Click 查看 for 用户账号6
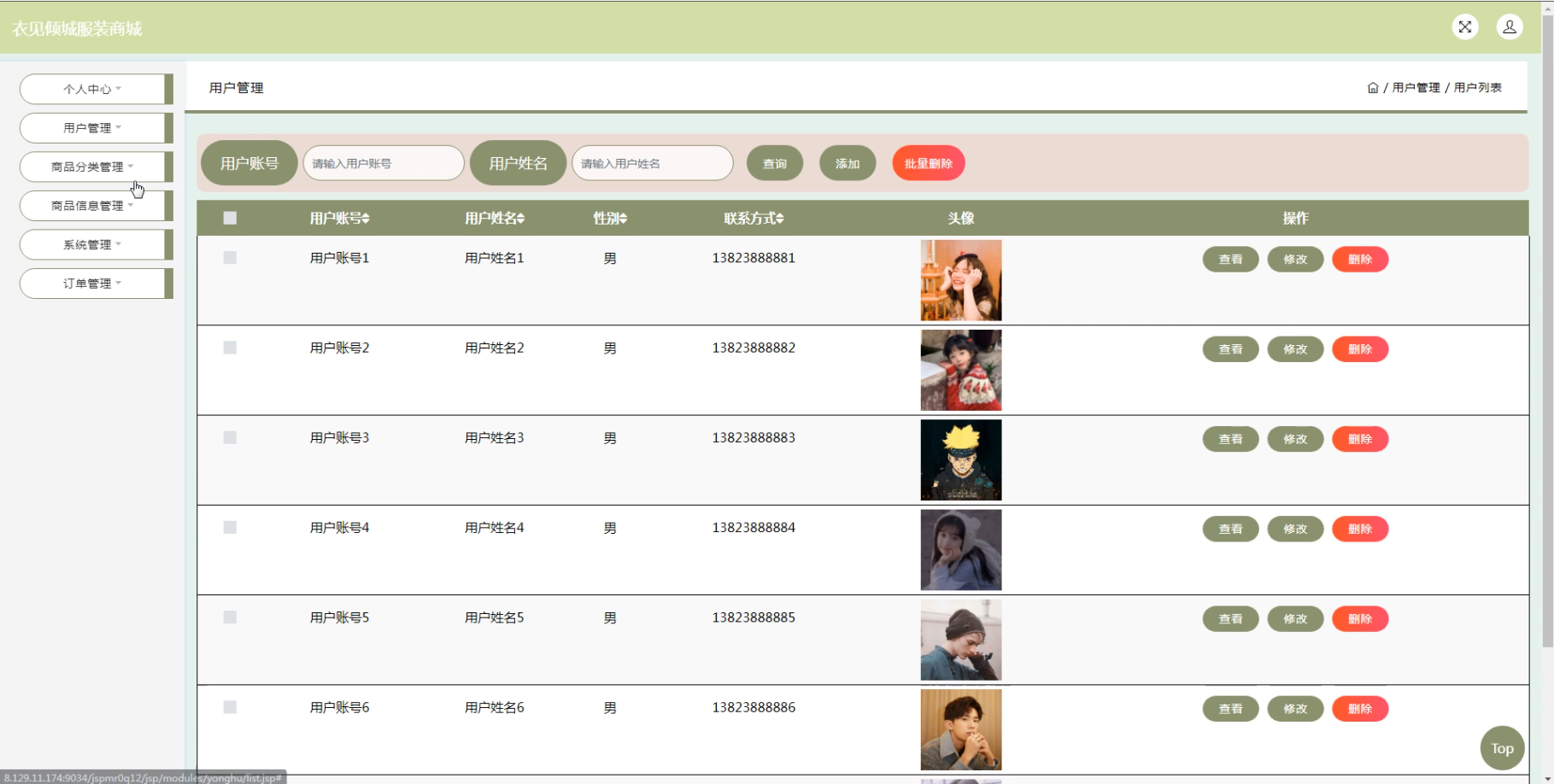Viewport: 1554px width, 784px height. (1230, 709)
